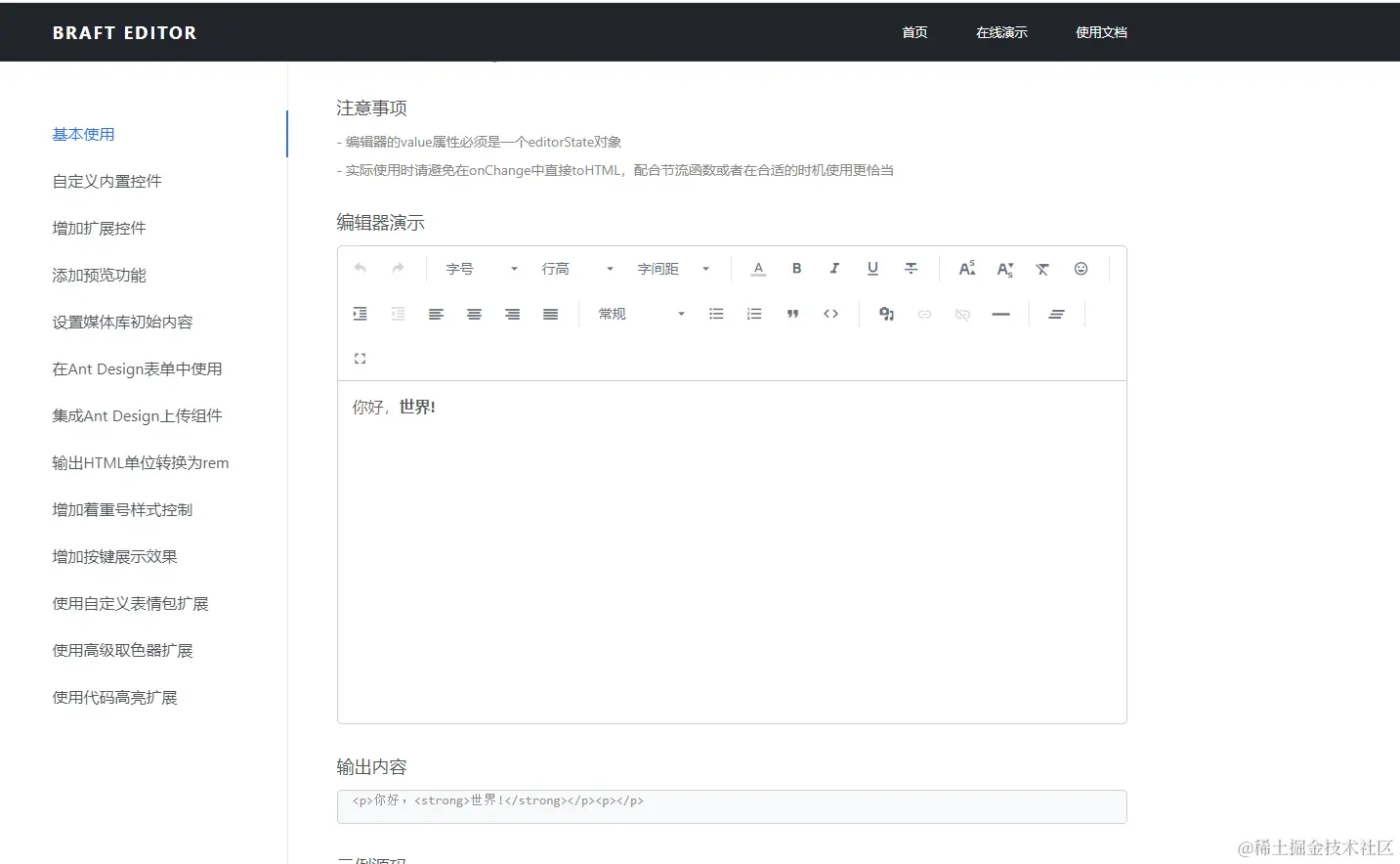
Task: Click the HTML output content box
Action: click(732, 806)
